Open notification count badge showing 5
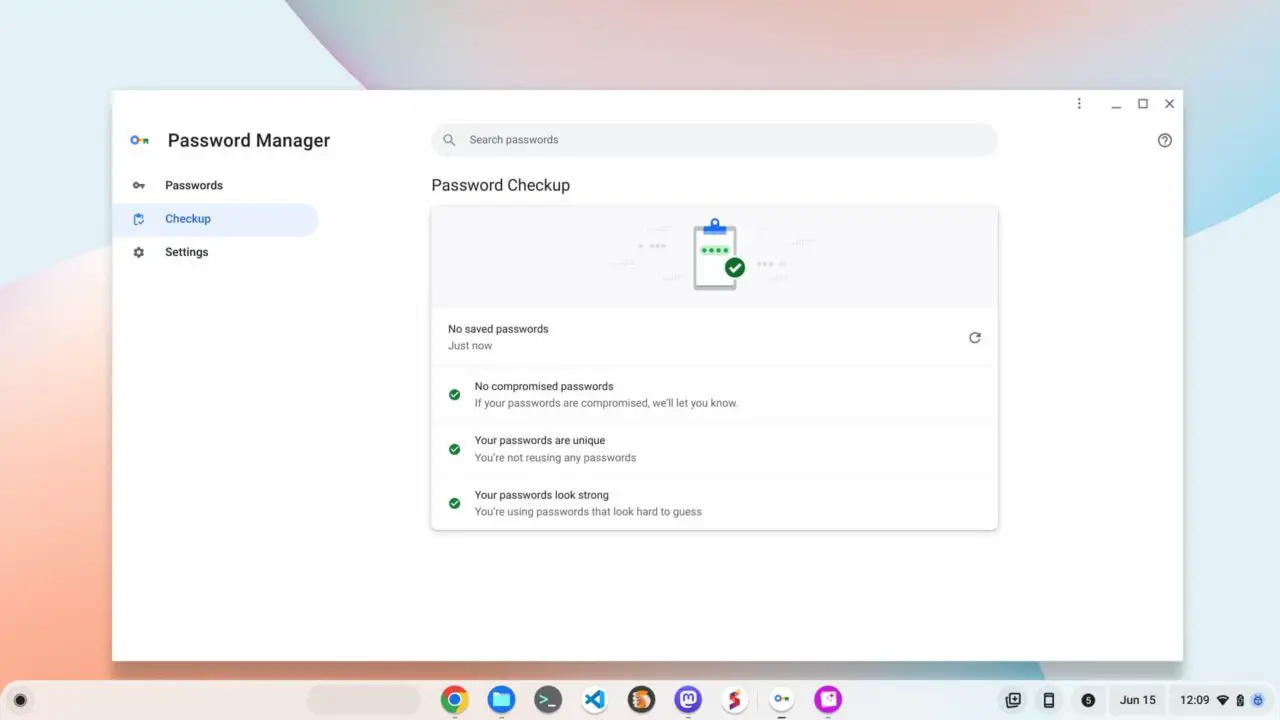Screen dimensions: 1280x720 (1088, 700)
